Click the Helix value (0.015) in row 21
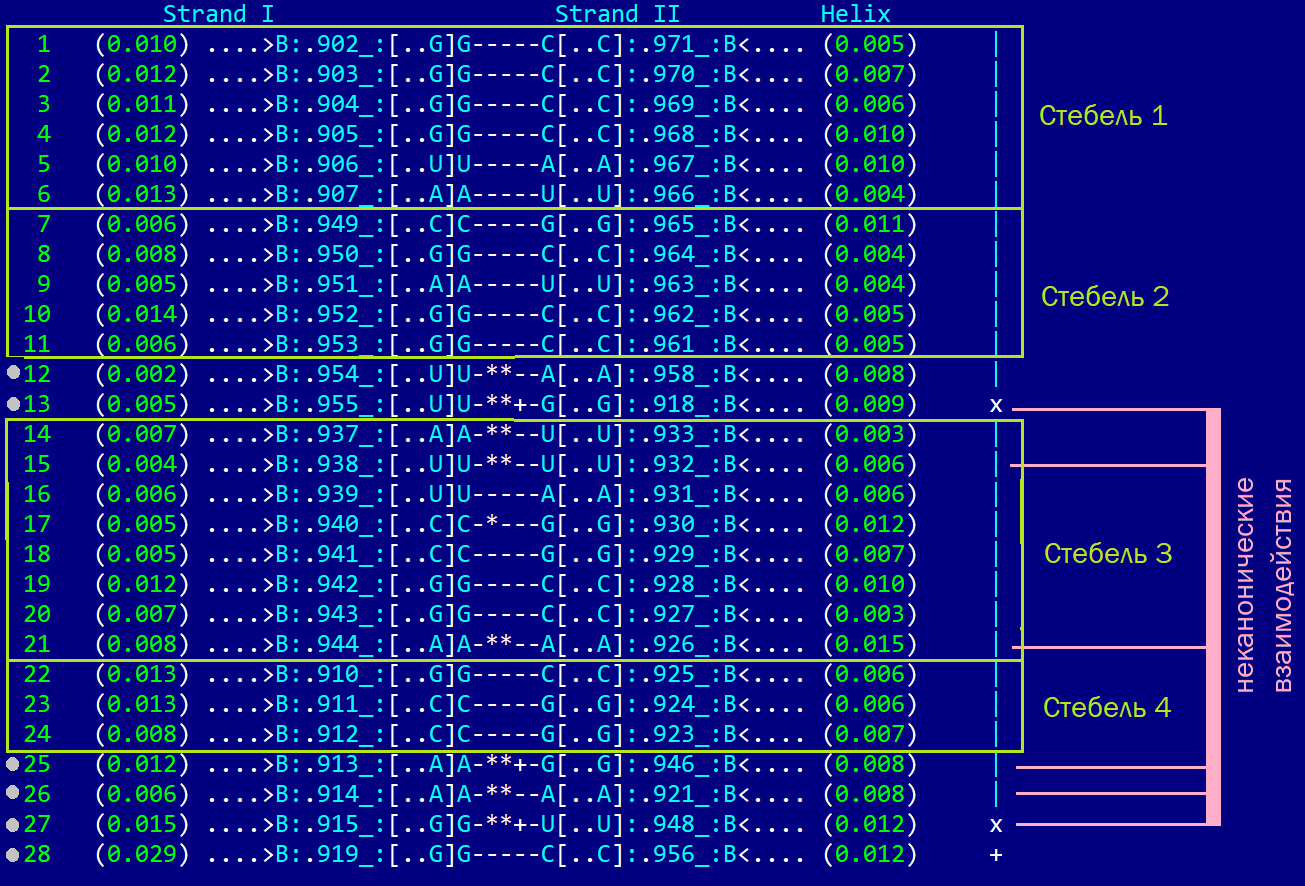The height and width of the screenshot is (886, 1305). (870, 644)
